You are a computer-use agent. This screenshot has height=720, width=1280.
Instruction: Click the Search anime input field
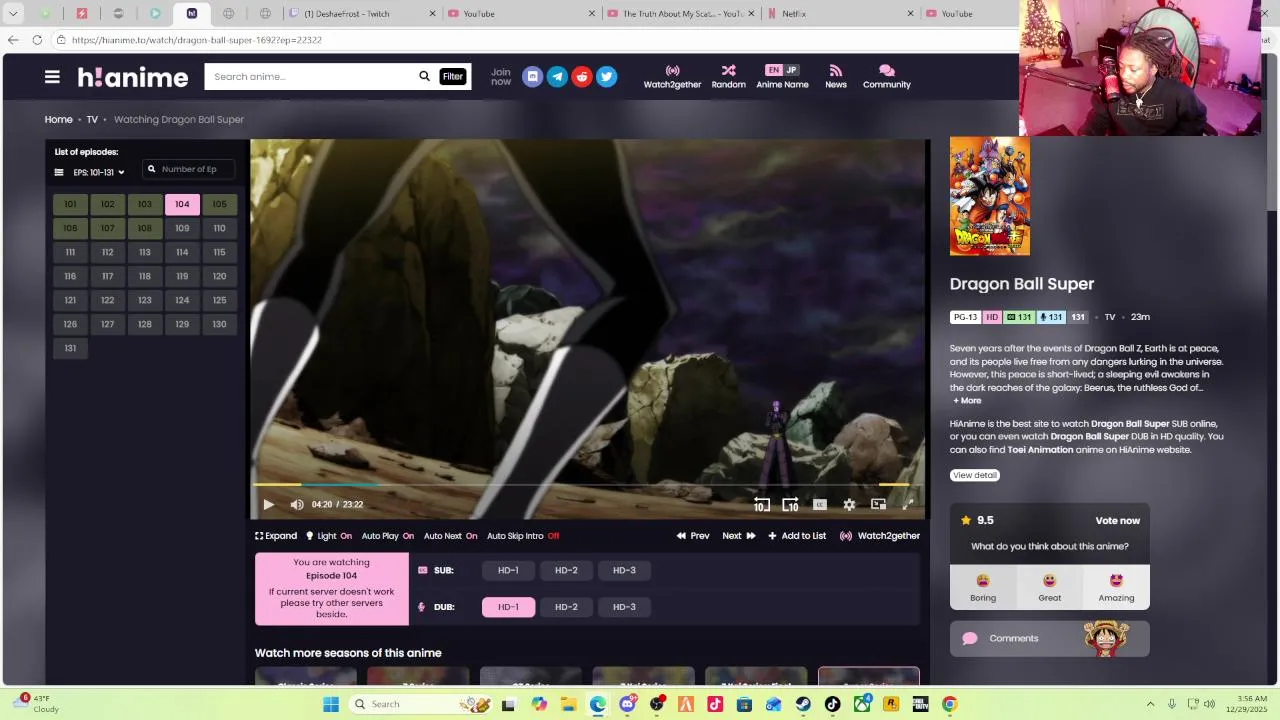pos(310,76)
